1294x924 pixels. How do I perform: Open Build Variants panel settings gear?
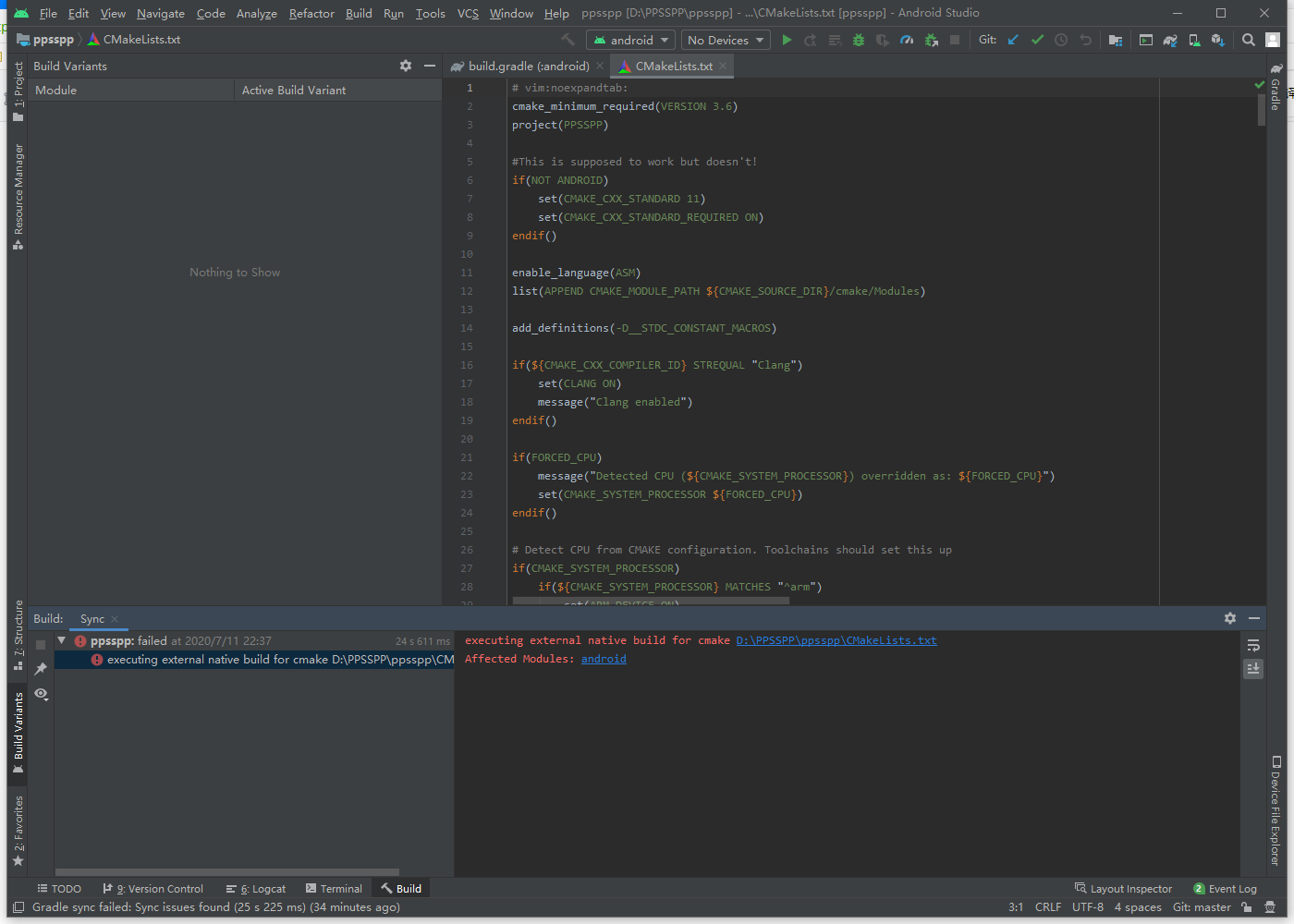[405, 66]
